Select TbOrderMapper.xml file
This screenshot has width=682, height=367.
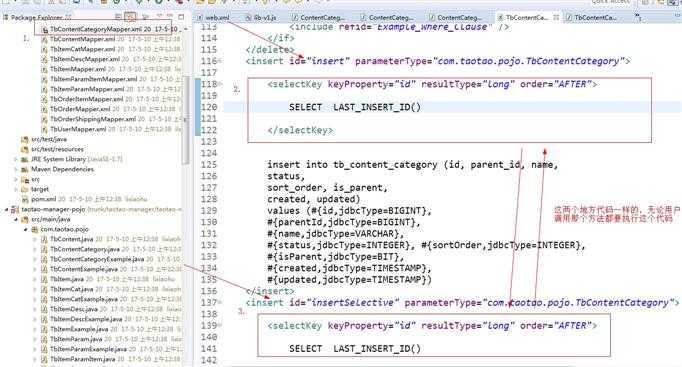(x=80, y=109)
